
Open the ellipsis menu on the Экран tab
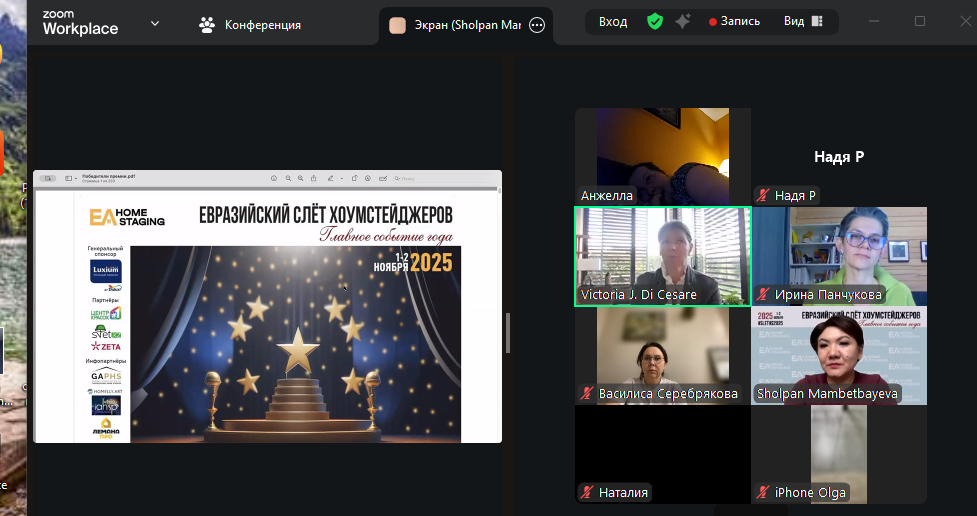(x=536, y=26)
